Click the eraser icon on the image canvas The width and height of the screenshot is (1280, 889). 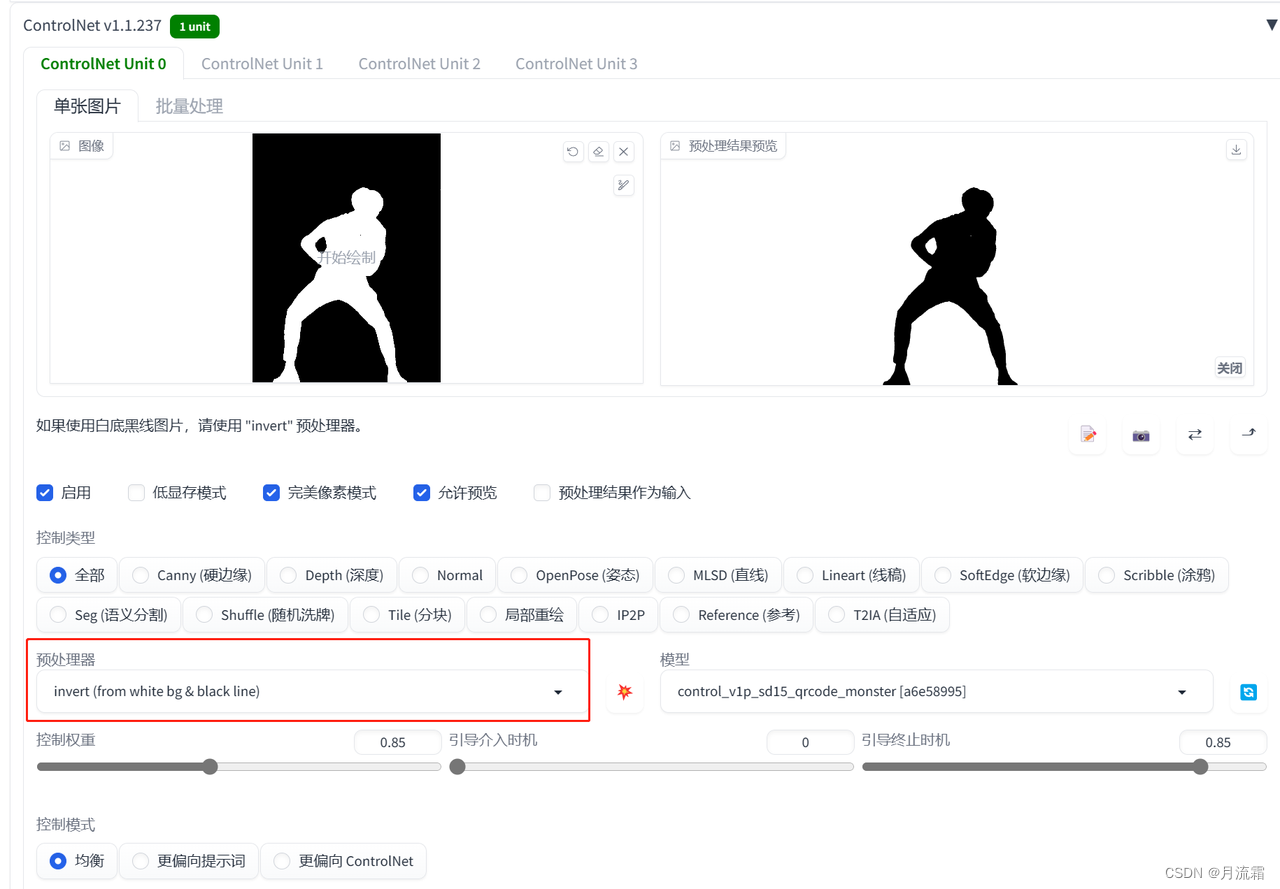click(x=598, y=152)
